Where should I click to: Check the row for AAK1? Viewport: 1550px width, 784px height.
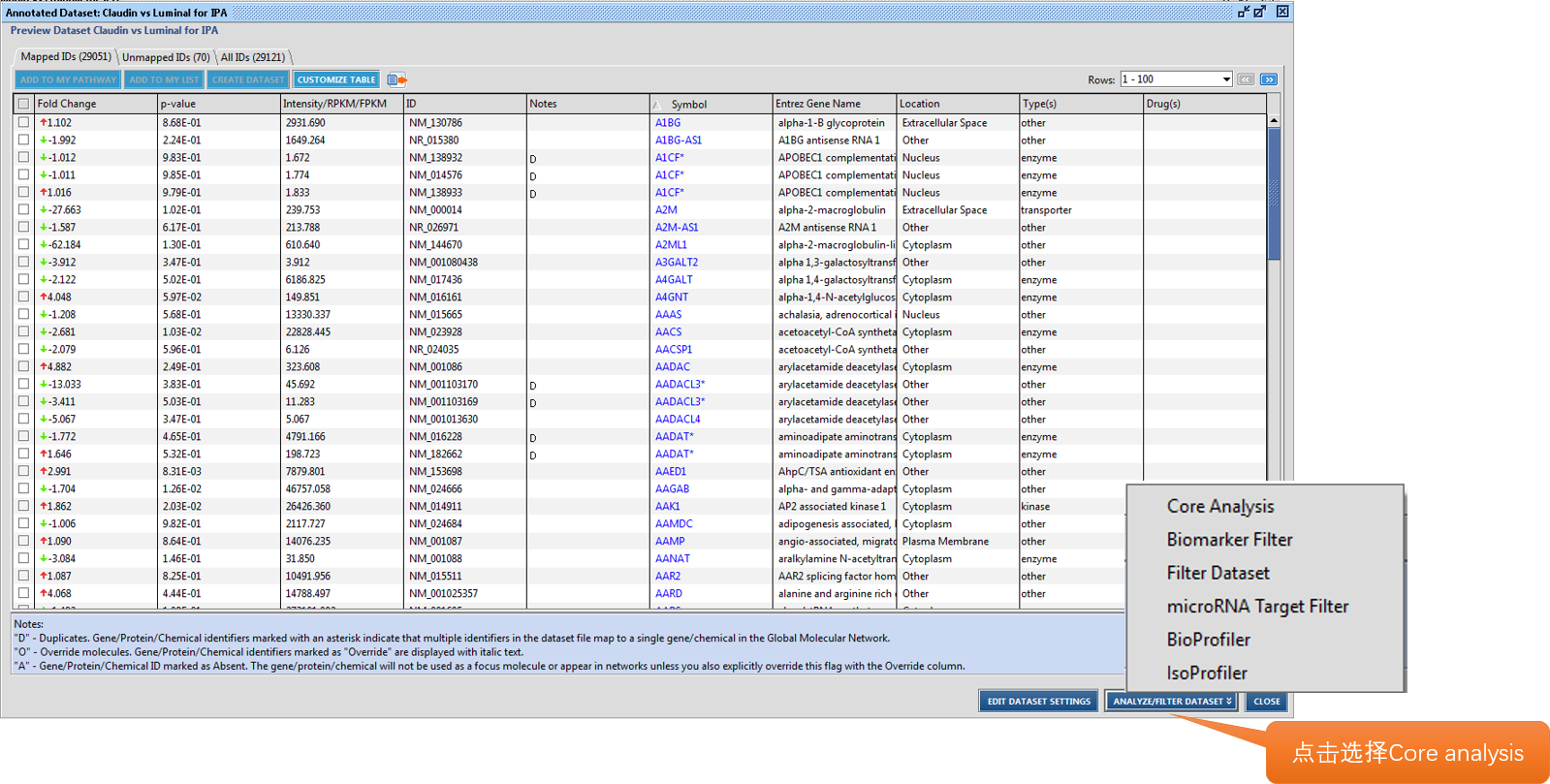click(x=23, y=506)
